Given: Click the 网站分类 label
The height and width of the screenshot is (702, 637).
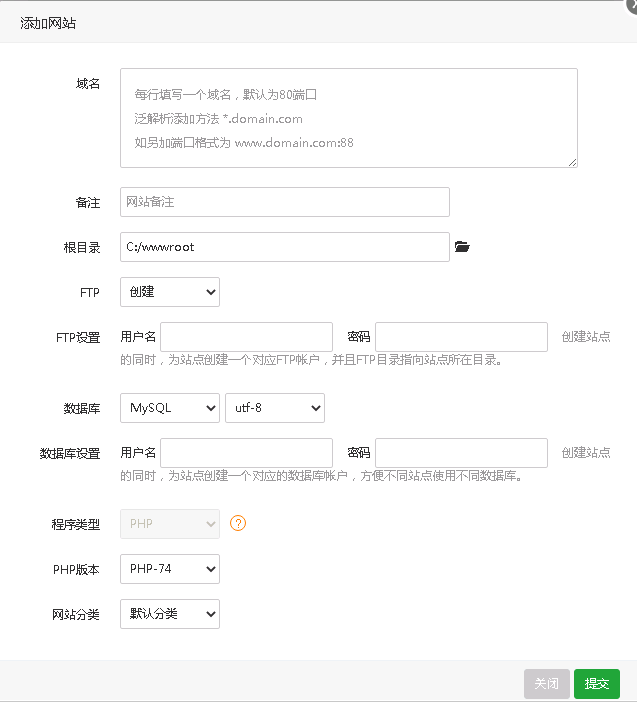Looking at the screenshot, I should click(76, 615).
